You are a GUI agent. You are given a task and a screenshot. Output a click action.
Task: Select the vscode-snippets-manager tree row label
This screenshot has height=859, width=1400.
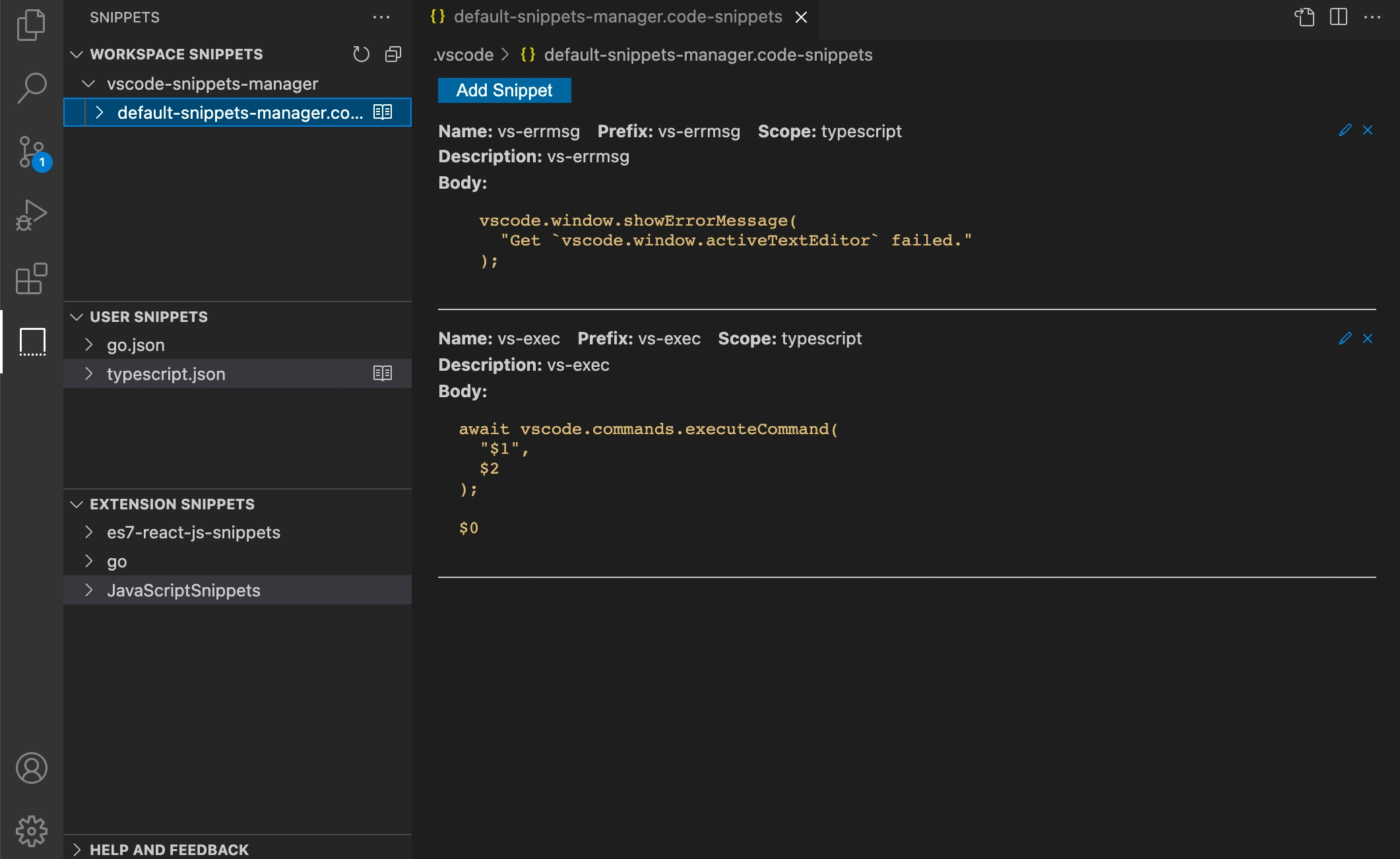[x=212, y=84]
